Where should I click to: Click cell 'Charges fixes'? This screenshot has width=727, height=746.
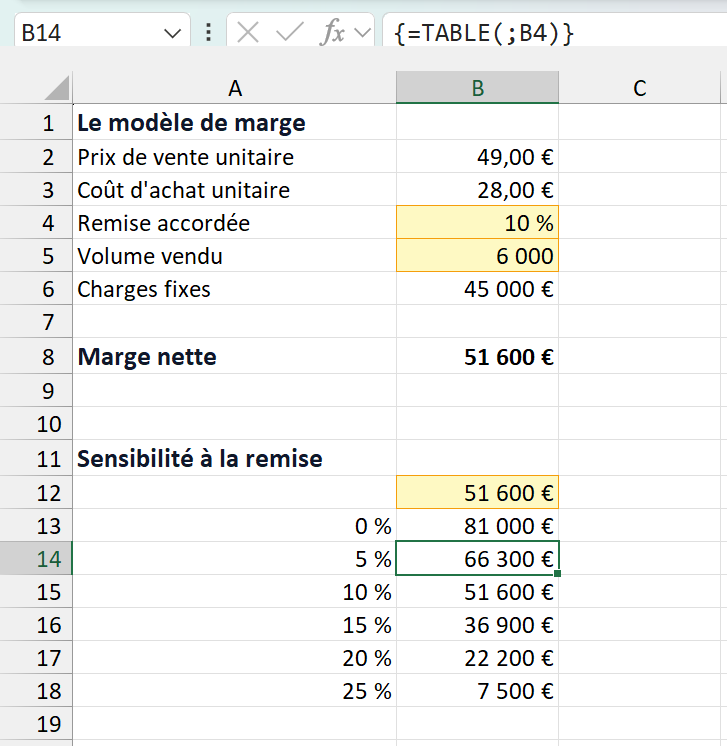tap(235, 289)
